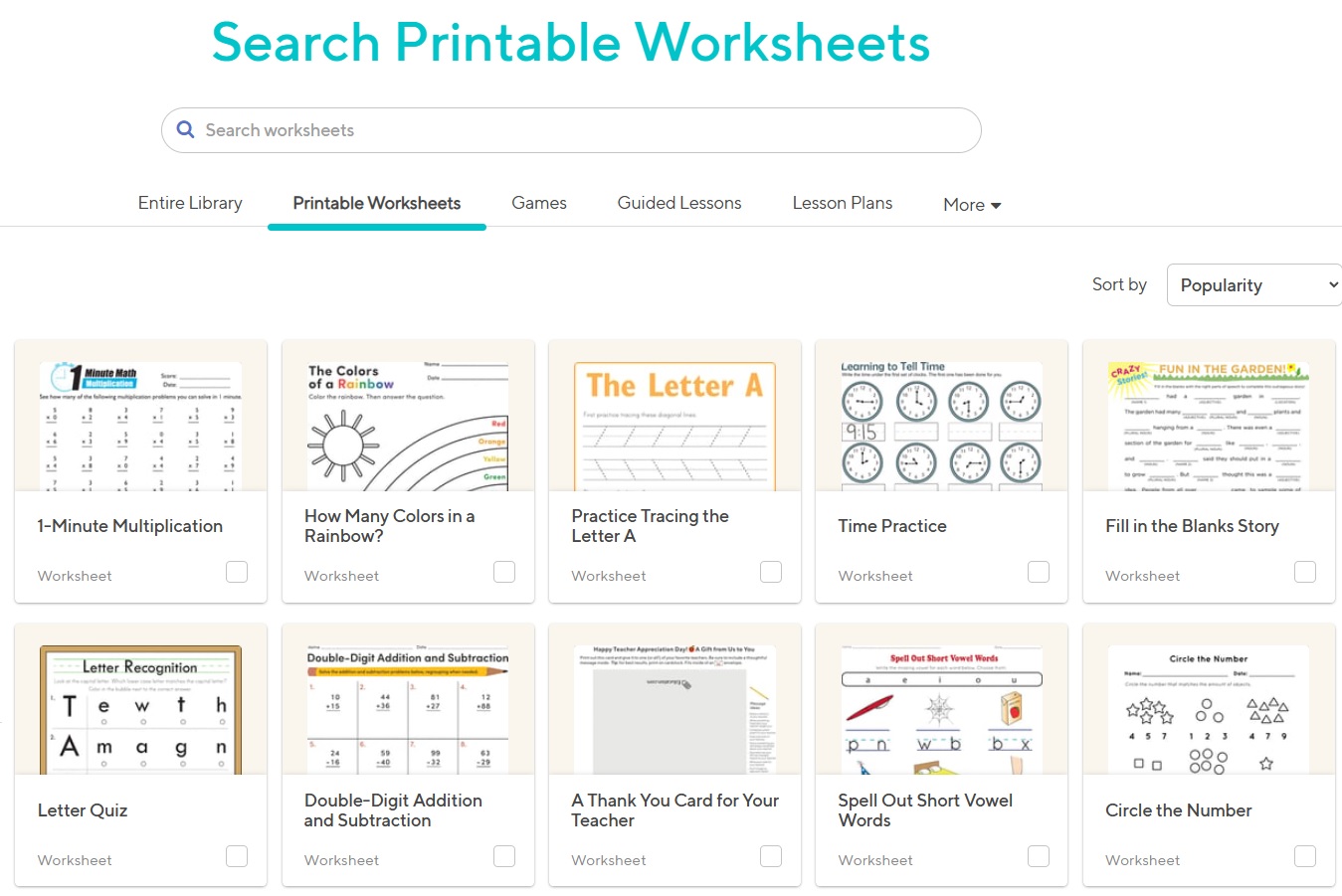
Task: Switch to the Lesson Plans tab
Action: tap(842, 202)
